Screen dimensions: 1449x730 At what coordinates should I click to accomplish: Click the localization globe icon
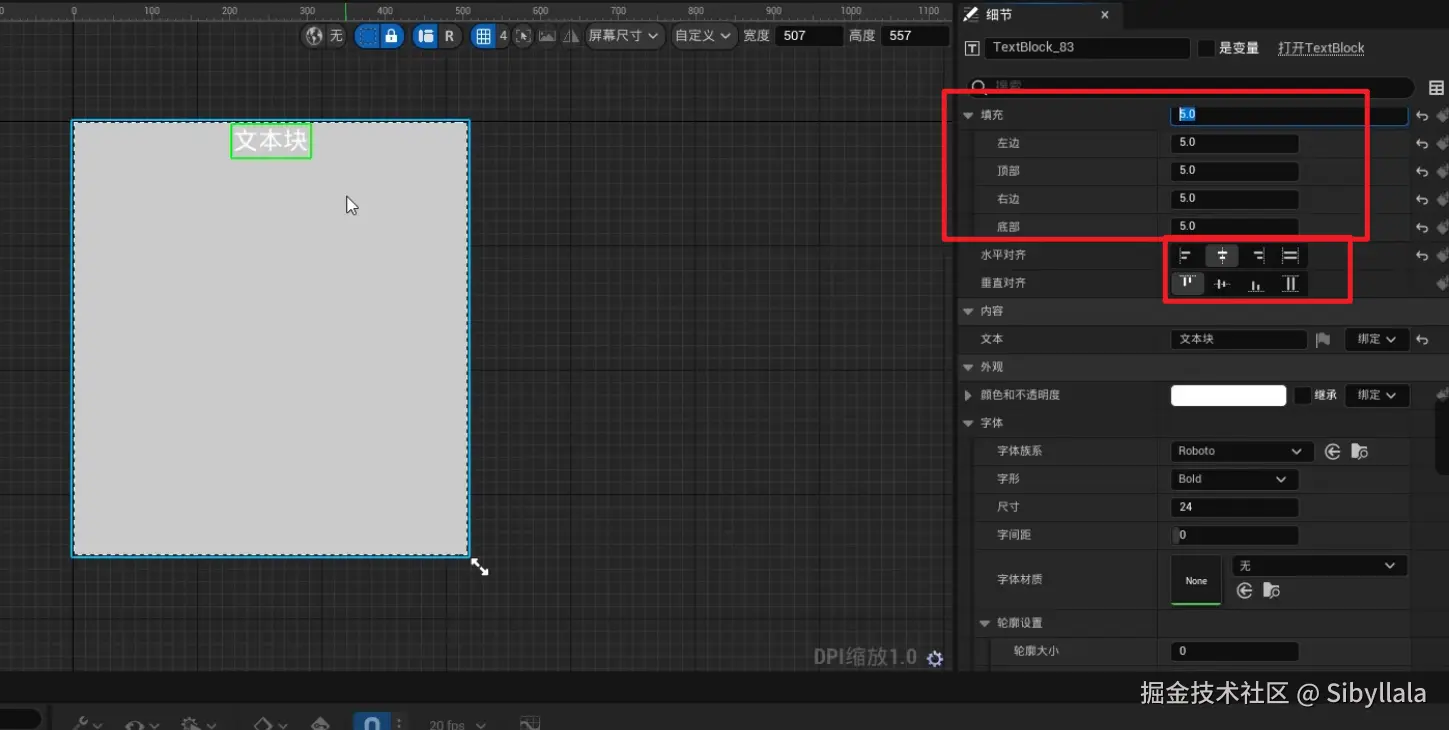click(314, 36)
